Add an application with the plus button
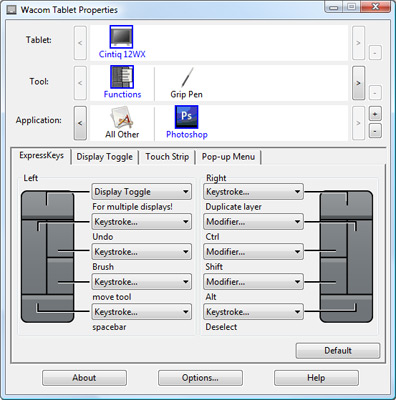The width and height of the screenshot is (396, 400). pos(375,114)
